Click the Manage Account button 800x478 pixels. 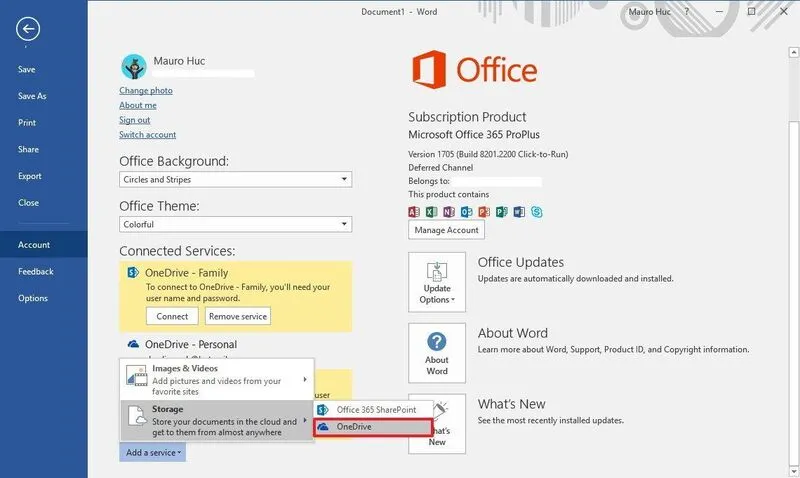pos(446,230)
